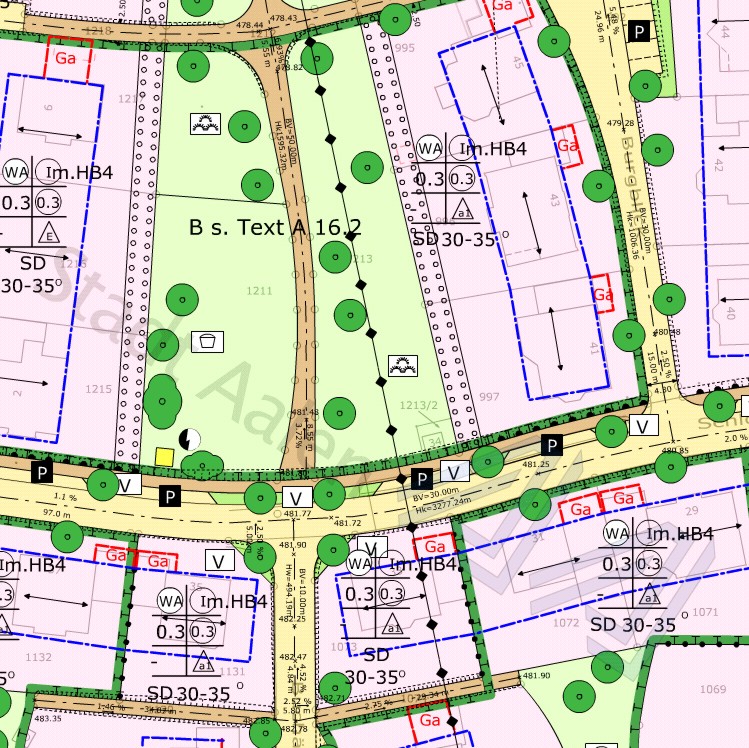Click parcel number 997
The width and height of the screenshot is (749, 748).
487,398
